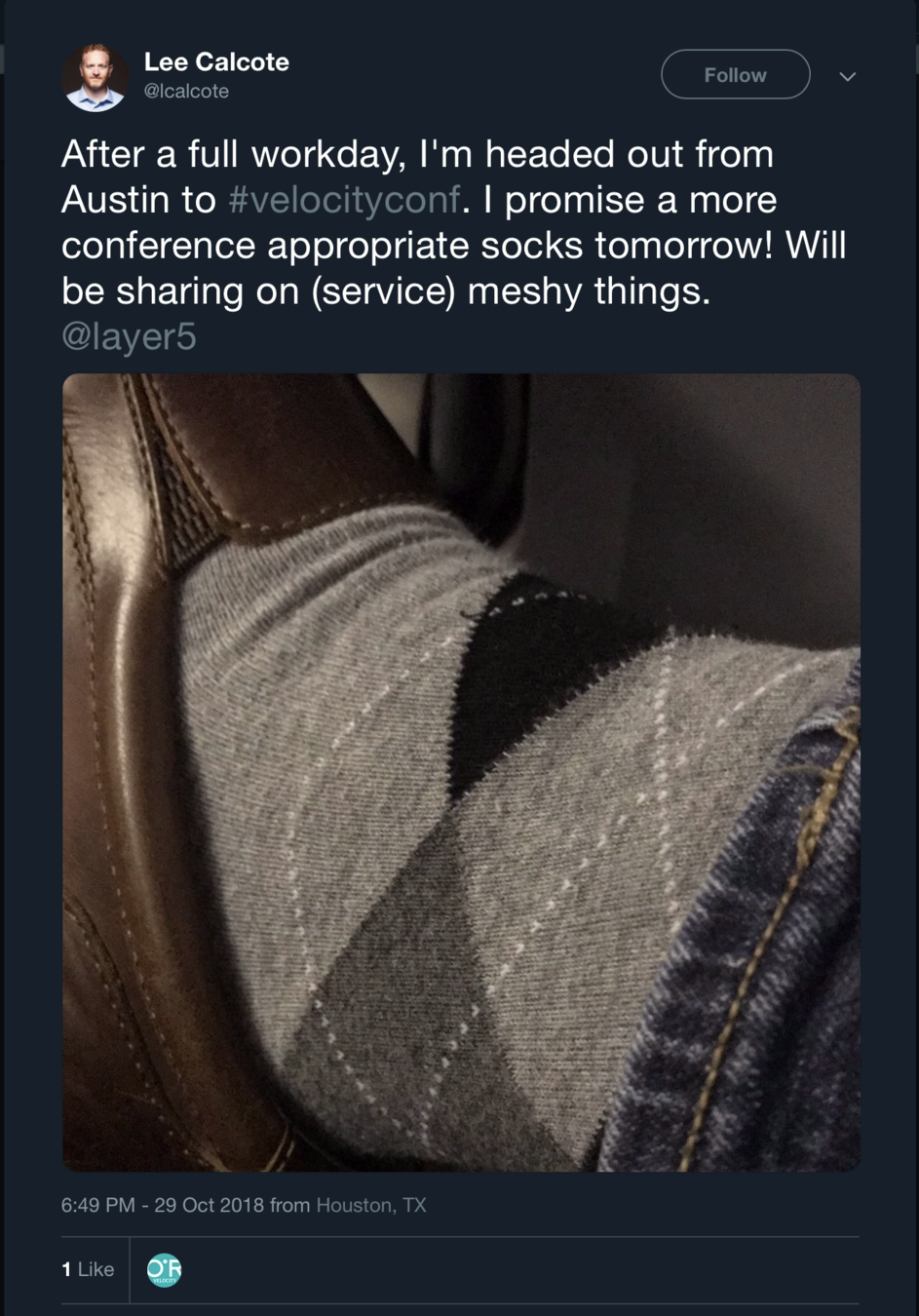The image size is (919, 1316).
Task: Click the word Like beside the count
Action: click(96, 1269)
